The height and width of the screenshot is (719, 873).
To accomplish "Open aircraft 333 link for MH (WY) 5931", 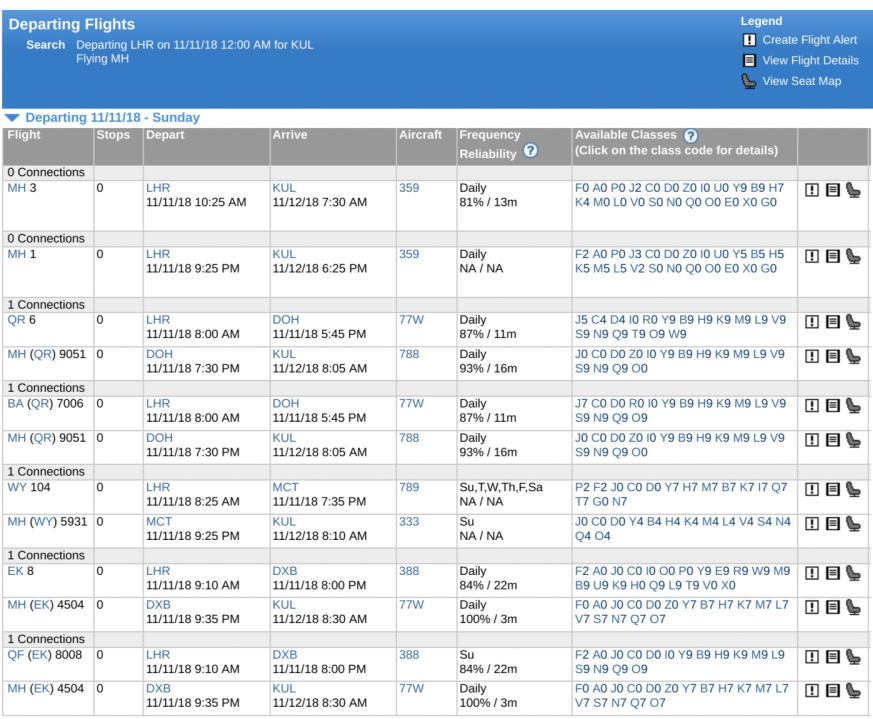I will 409,521.
